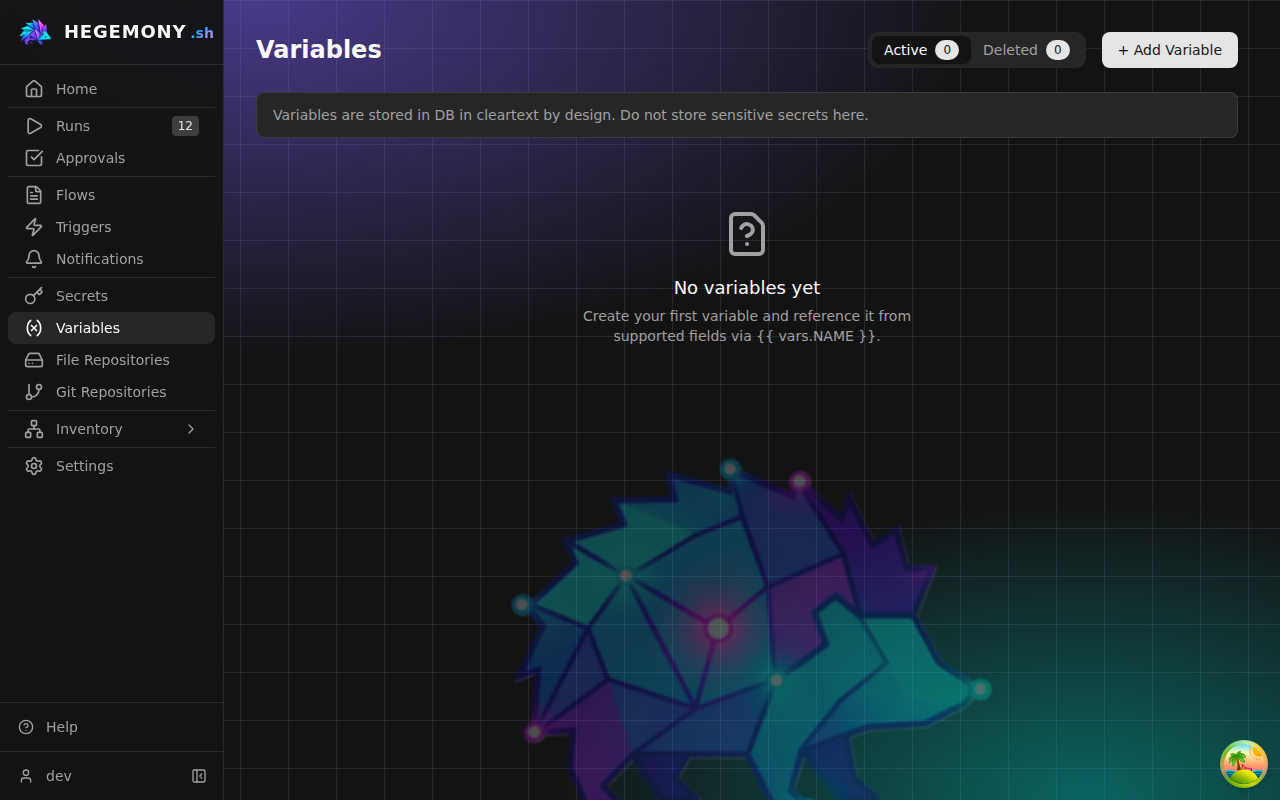The height and width of the screenshot is (800, 1280).
Task: Open the Home page
Action: click(111, 89)
